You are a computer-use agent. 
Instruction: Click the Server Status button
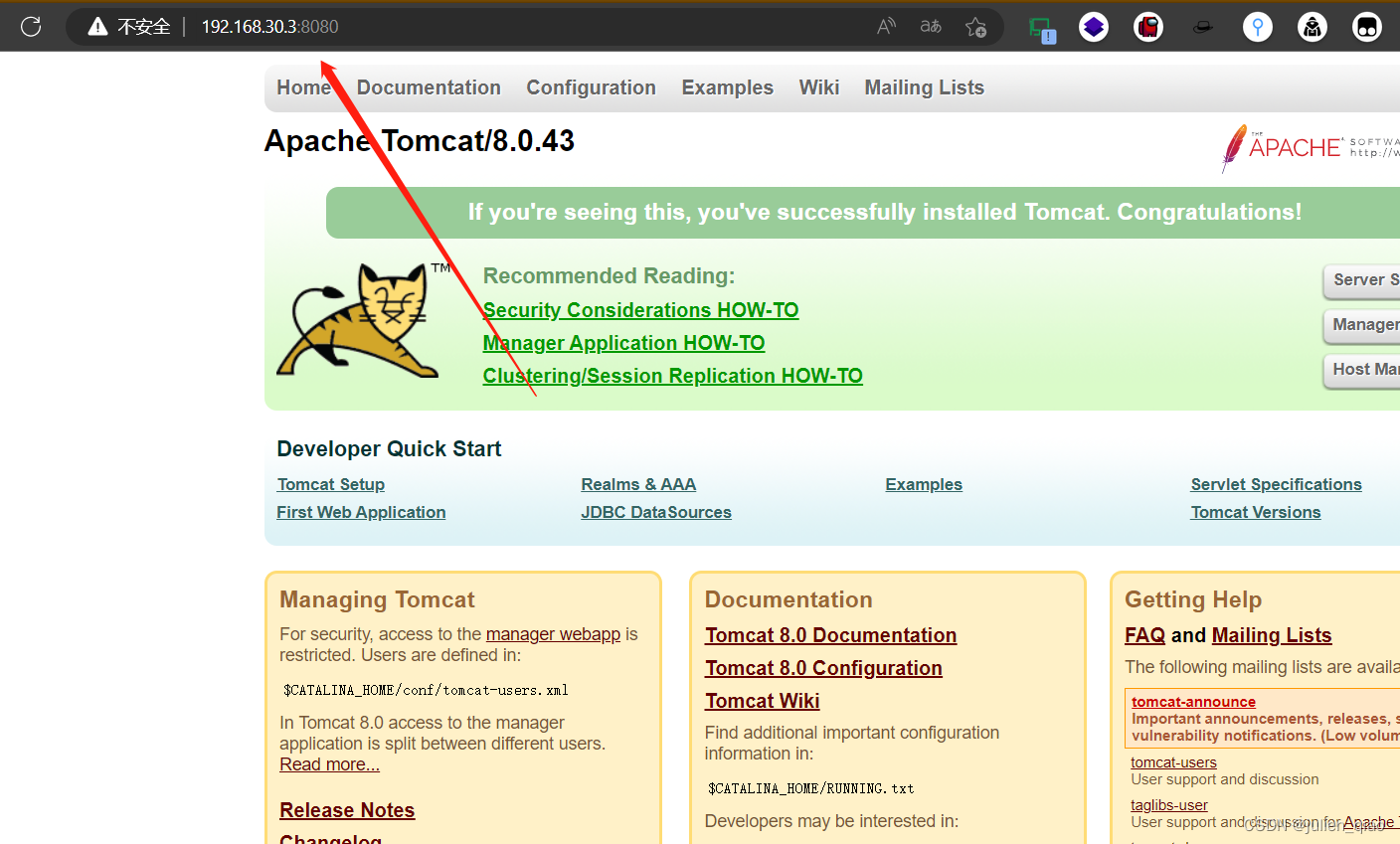pos(1361,280)
